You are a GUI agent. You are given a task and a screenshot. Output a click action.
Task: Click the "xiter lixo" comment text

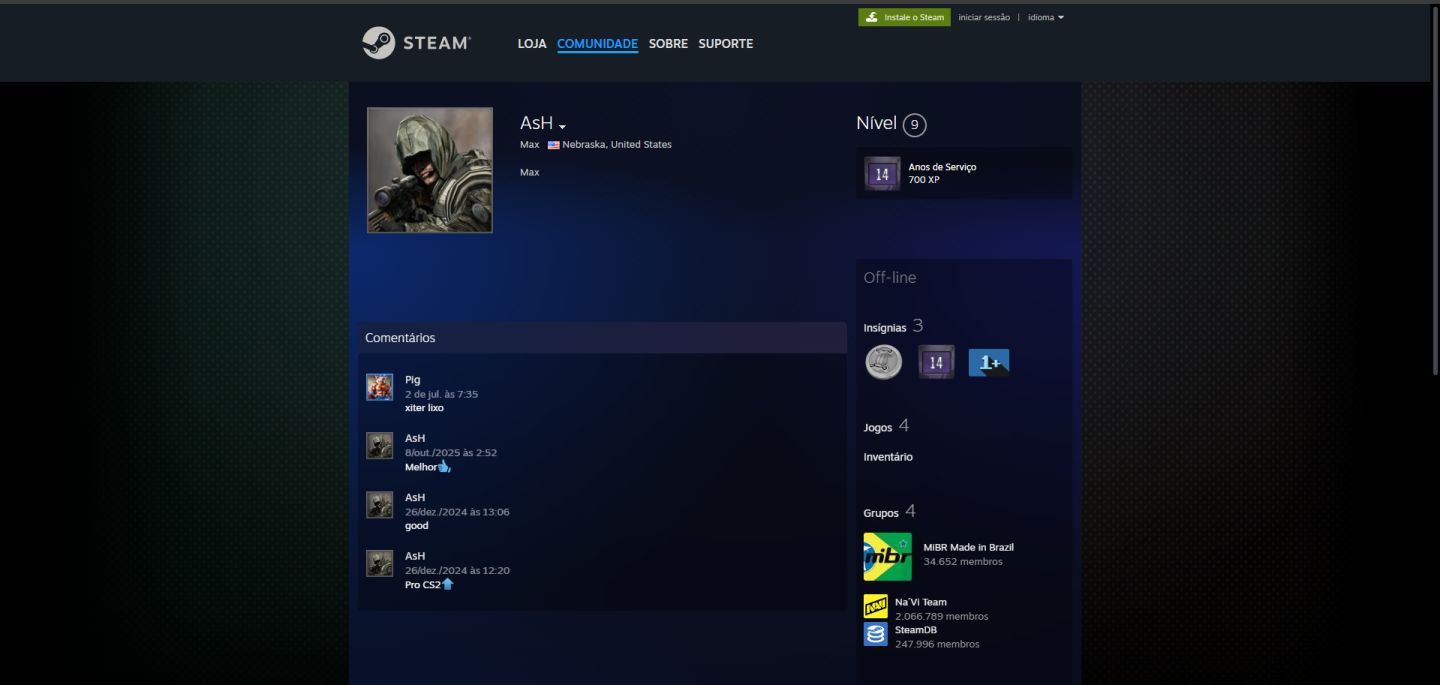pyautogui.click(x=424, y=408)
